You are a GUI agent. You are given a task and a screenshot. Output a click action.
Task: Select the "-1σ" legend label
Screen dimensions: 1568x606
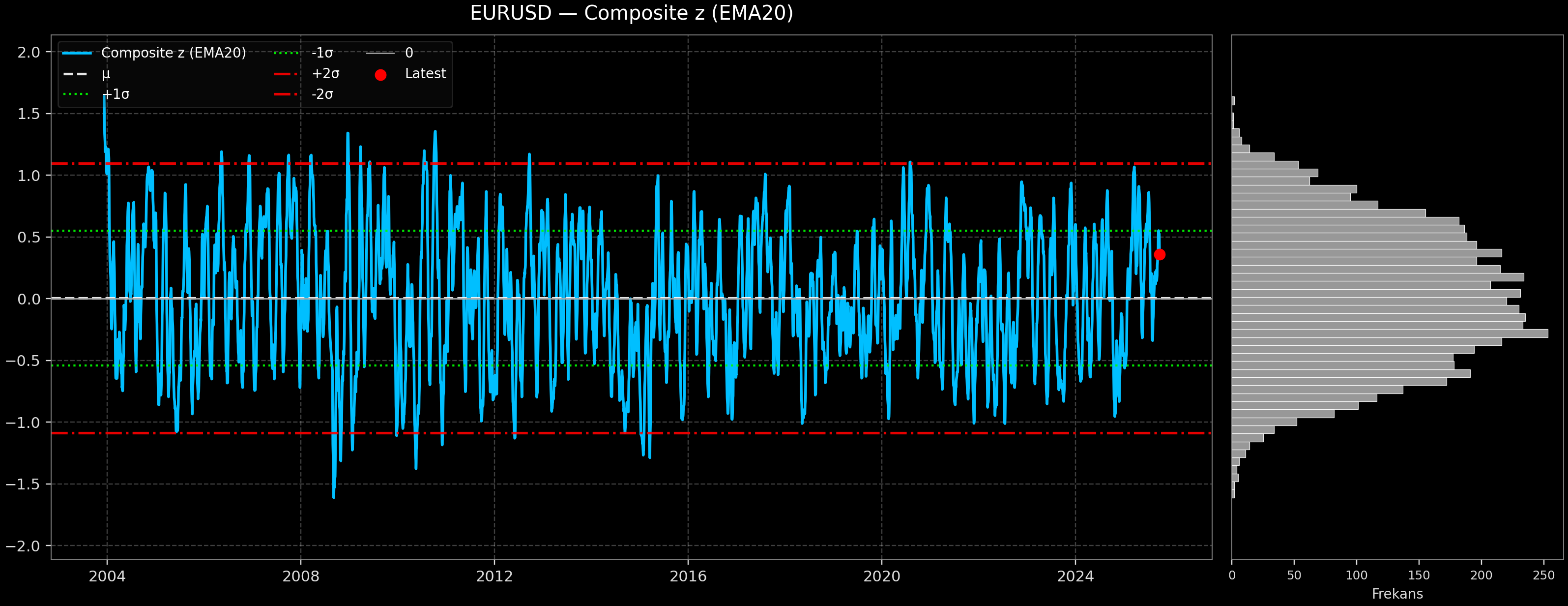pos(322,53)
